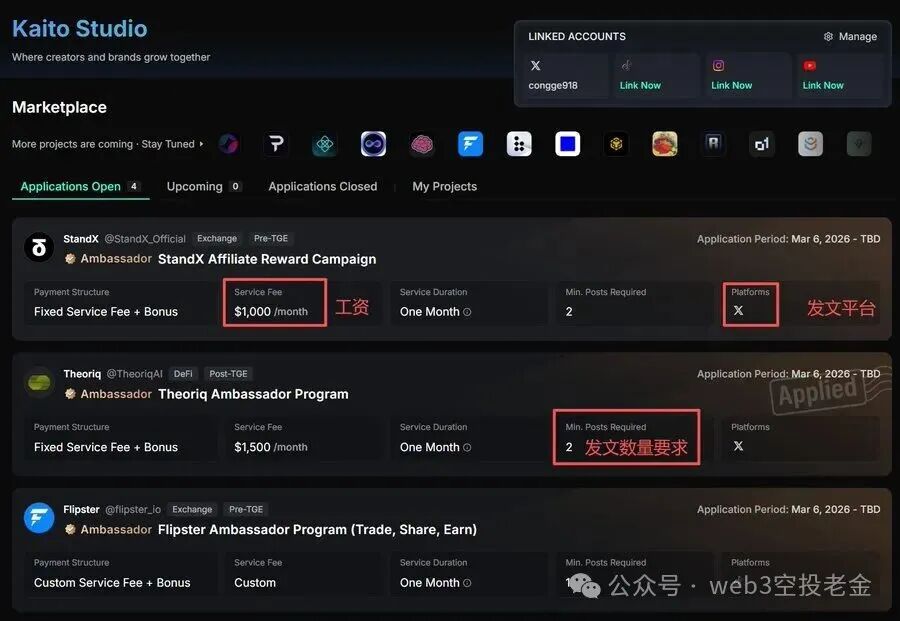Select the infinity-loop project icon
This screenshot has width=900, height=621.
pos(373,143)
